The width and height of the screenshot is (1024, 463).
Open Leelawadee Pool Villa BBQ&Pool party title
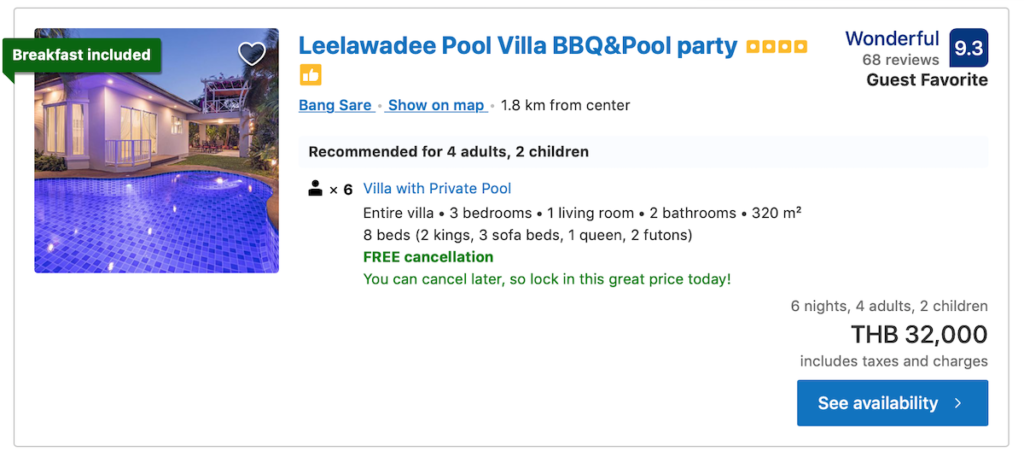coord(518,46)
